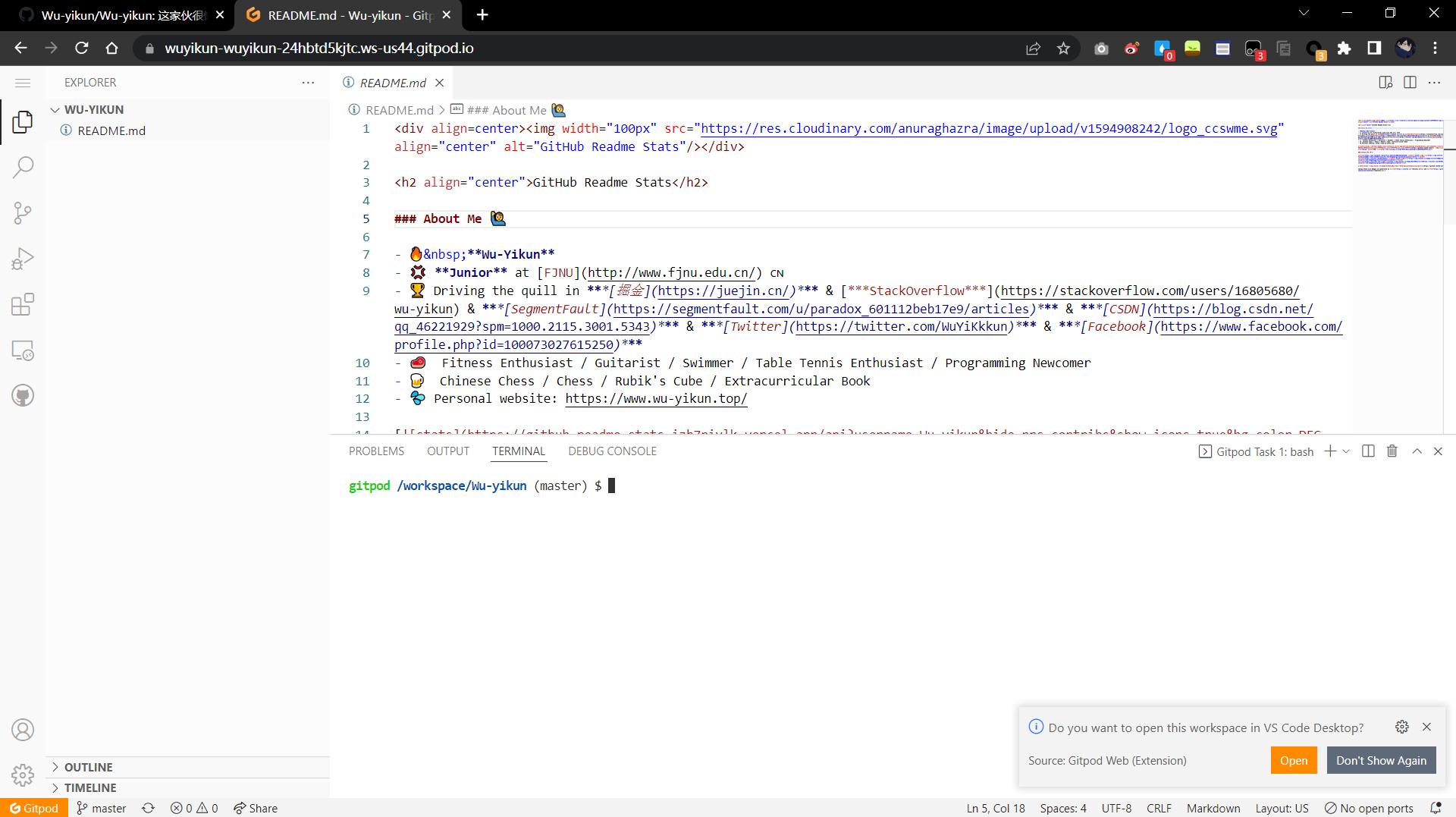Open the Extensions view
This screenshot has width=1456, height=817.
(x=23, y=304)
